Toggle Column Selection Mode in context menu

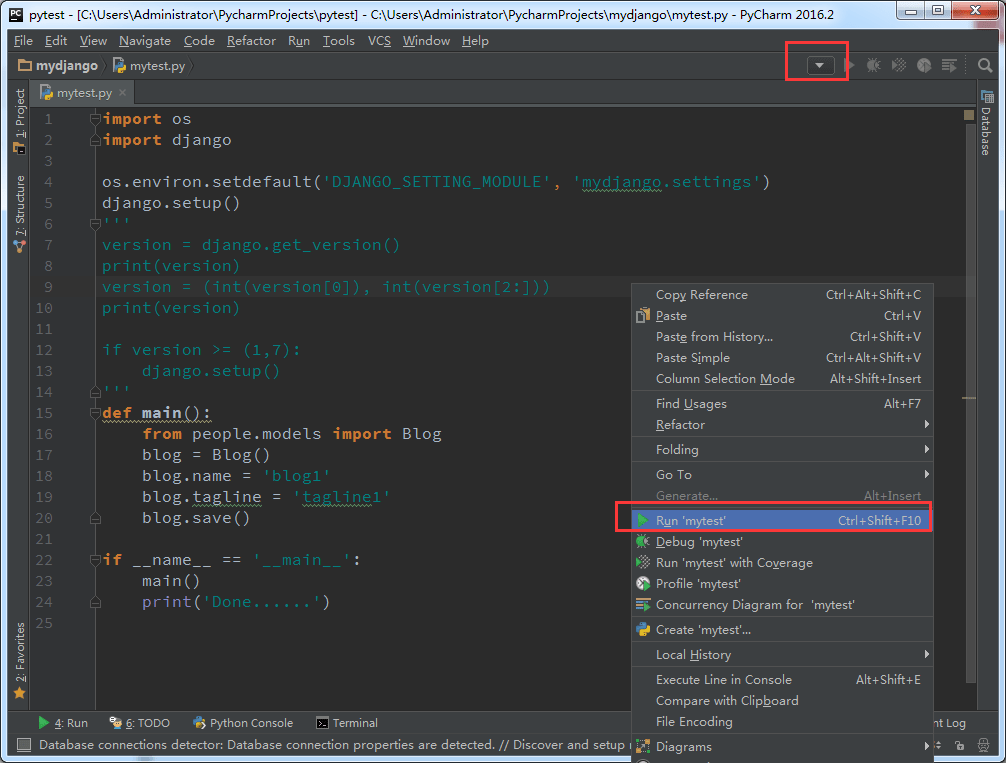click(x=782, y=379)
